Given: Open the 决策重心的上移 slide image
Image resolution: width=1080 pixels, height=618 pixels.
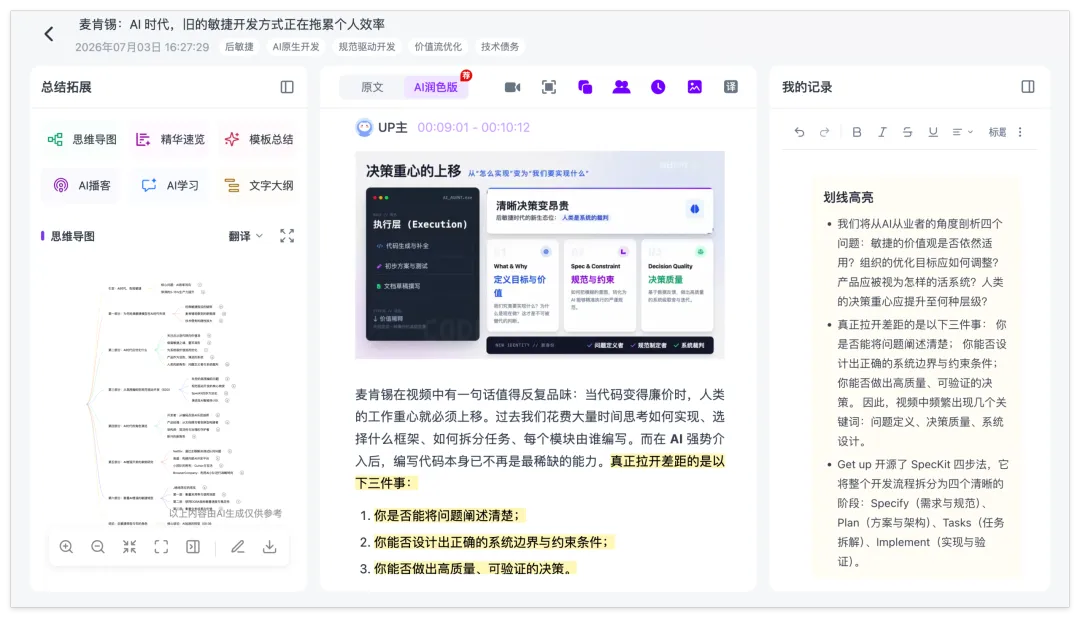Looking at the screenshot, I should [x=539, y=255].
